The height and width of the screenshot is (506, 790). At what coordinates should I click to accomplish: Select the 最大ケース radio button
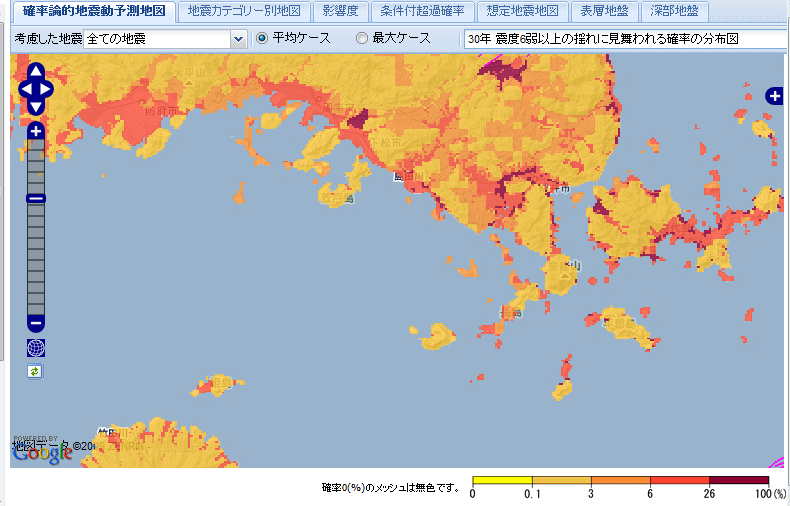coord(362,38)
